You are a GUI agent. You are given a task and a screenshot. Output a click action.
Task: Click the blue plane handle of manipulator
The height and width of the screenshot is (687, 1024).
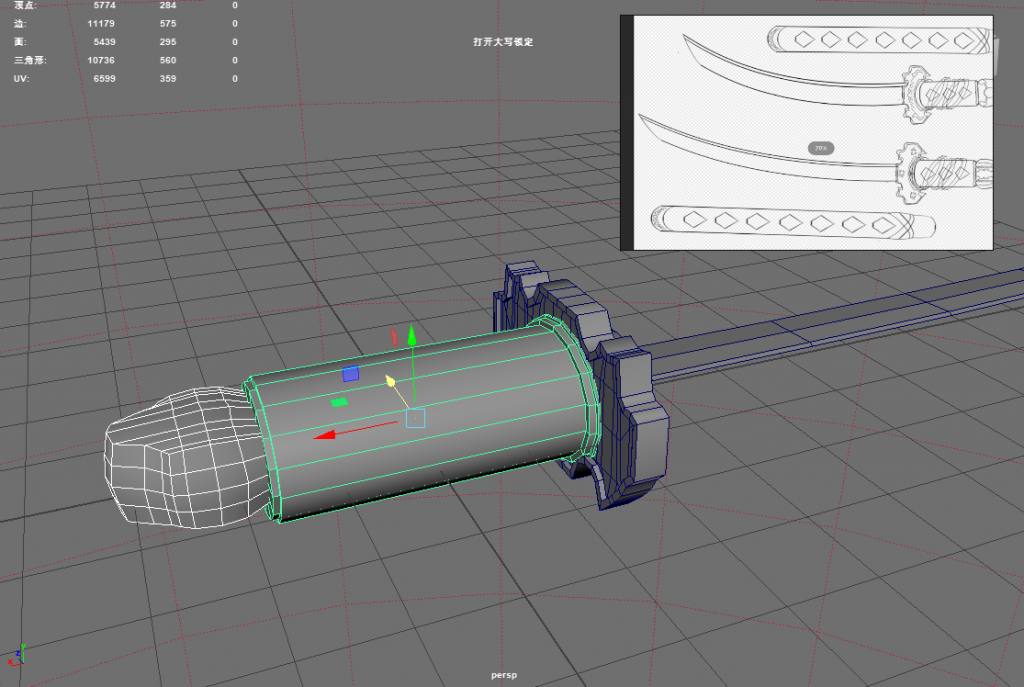point(351,374)
